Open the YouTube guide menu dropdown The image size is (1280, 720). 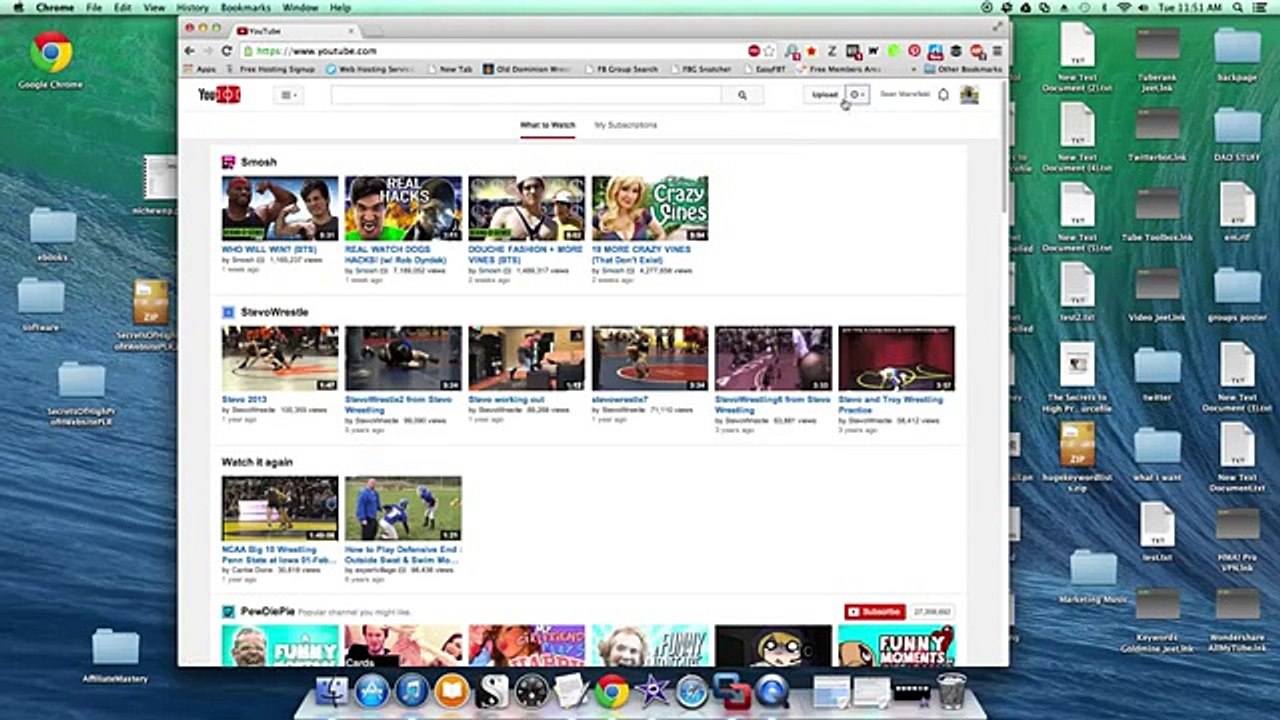pyautogui.click(x=288, y=95)
